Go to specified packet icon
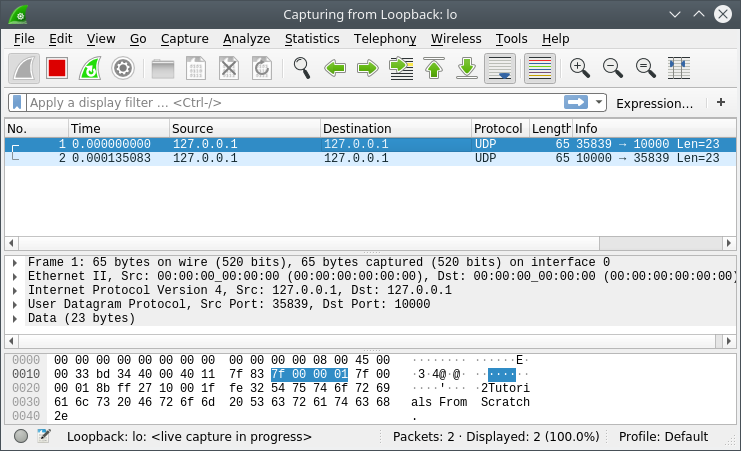The image size is (741, 451). tap(401, 69)
